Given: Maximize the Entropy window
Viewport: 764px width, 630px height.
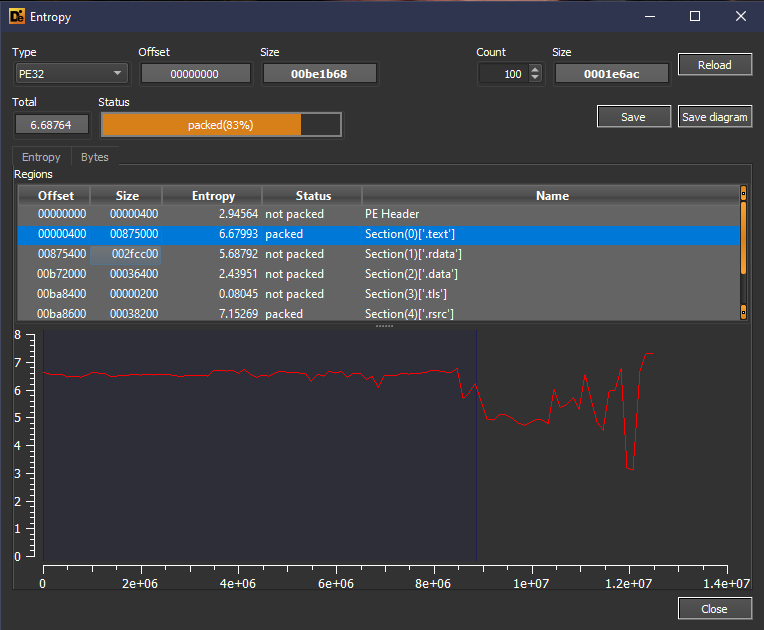Looking at the screenshot, I should (695, 16).
